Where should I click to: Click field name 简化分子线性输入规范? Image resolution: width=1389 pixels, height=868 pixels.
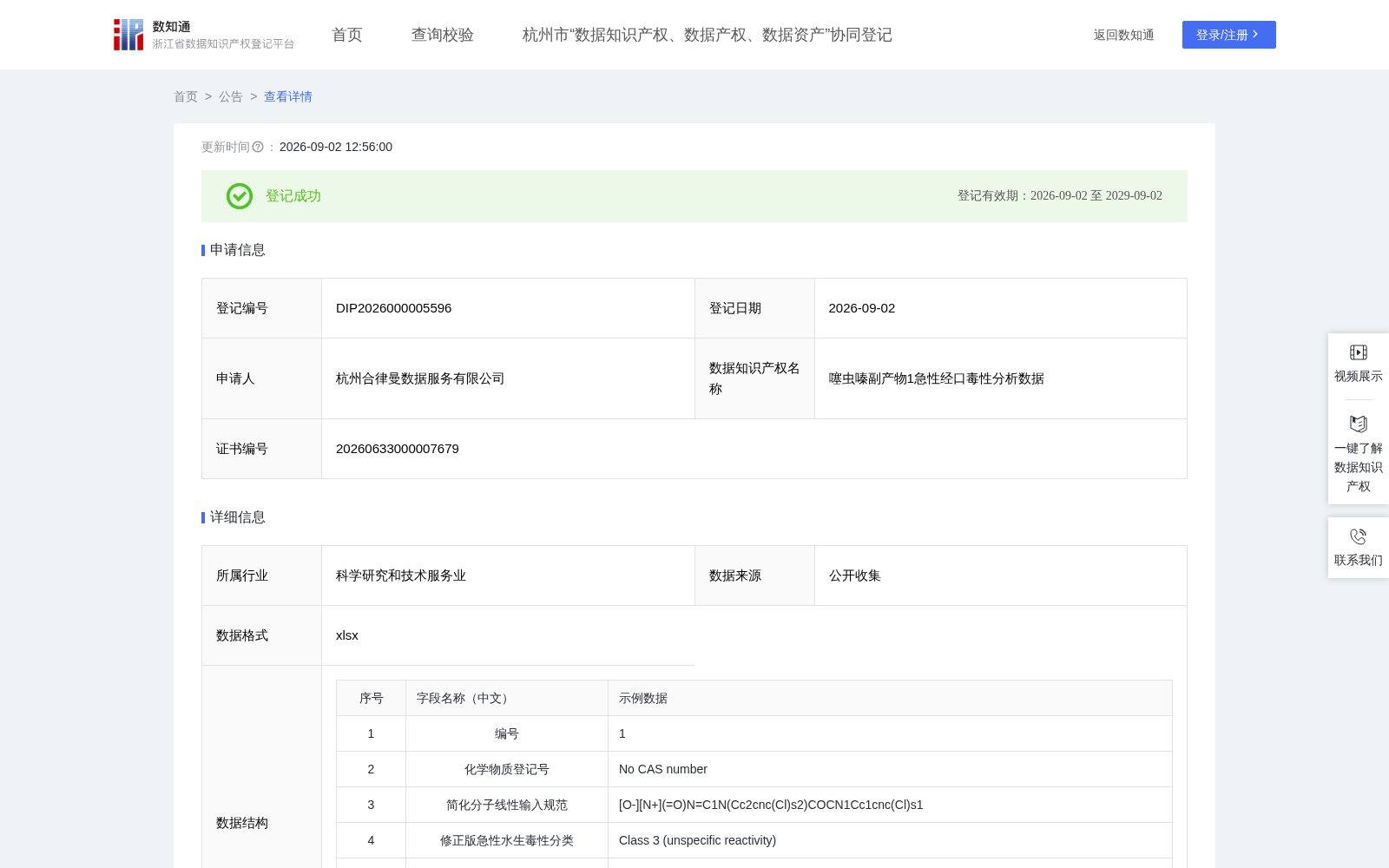(507, 805)
